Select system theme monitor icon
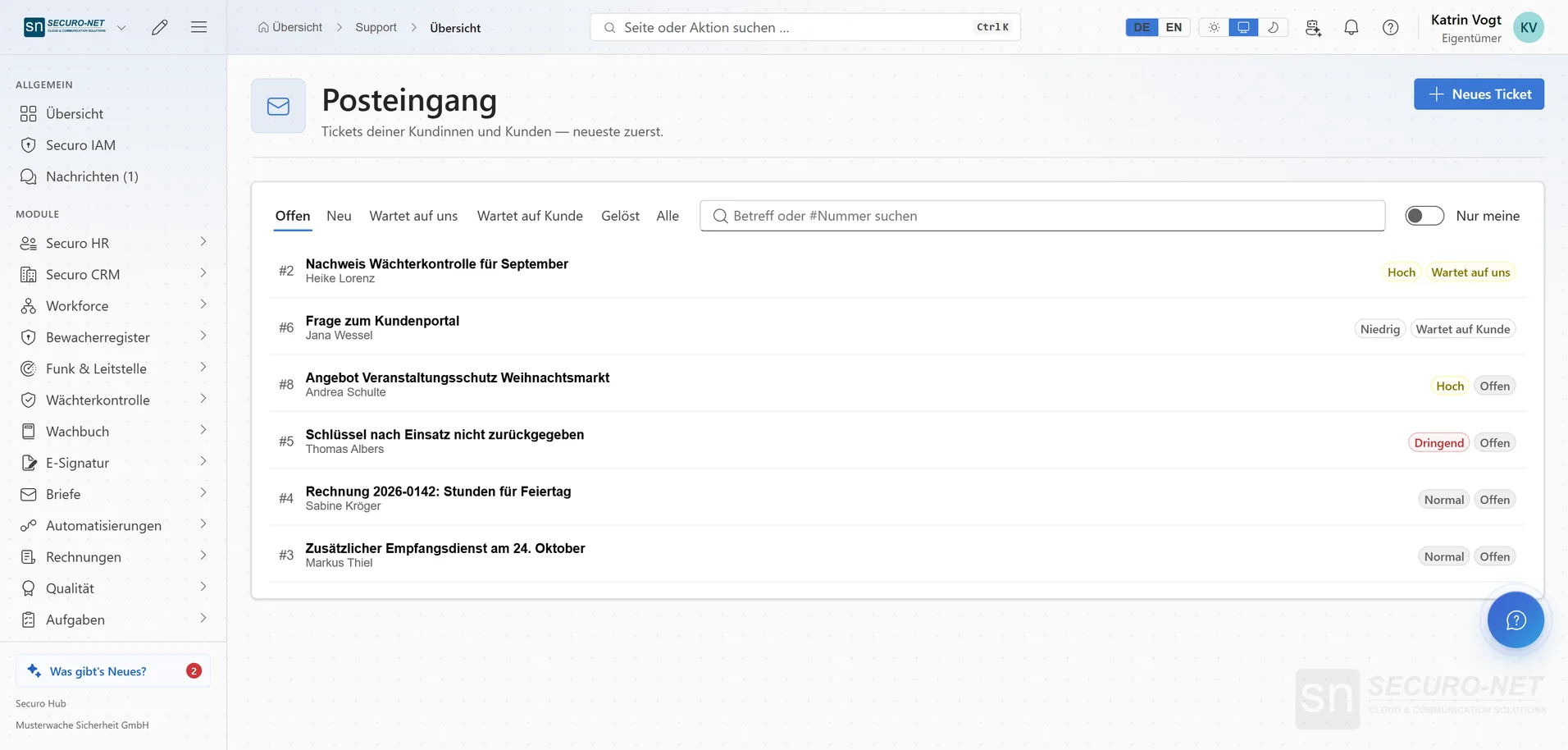 (x=1243, y=27)
